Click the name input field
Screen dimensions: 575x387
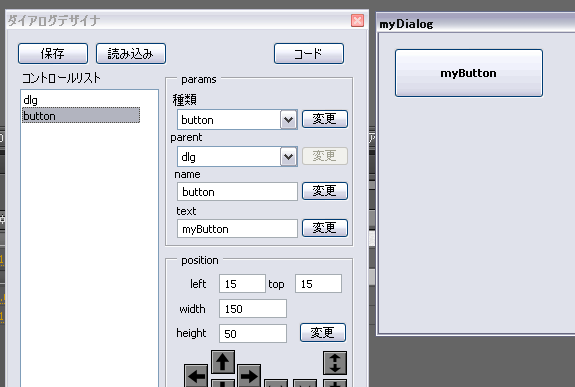(x=237, y=191)
